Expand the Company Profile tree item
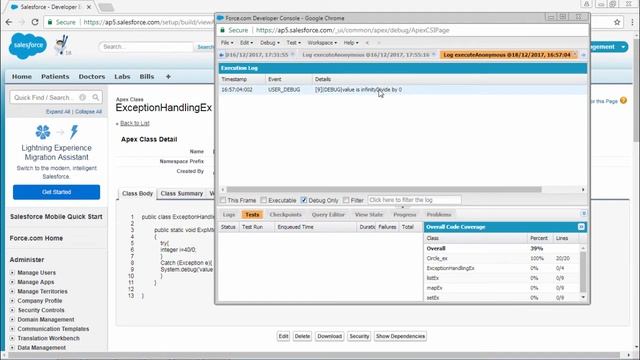 pyautogui.click(x=12, y=301)
